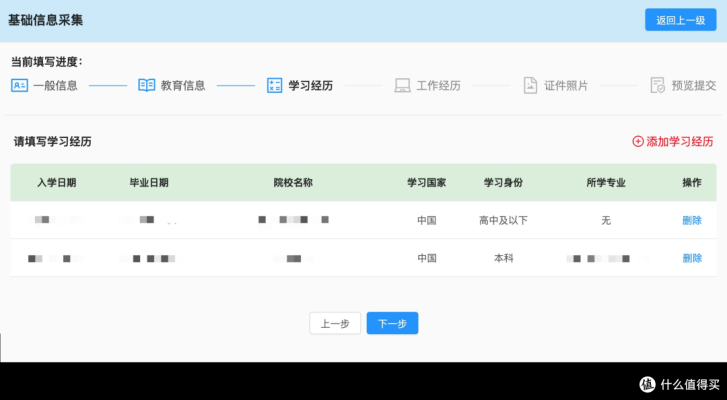Go to next step with 下一步

(x=392, y=323)
